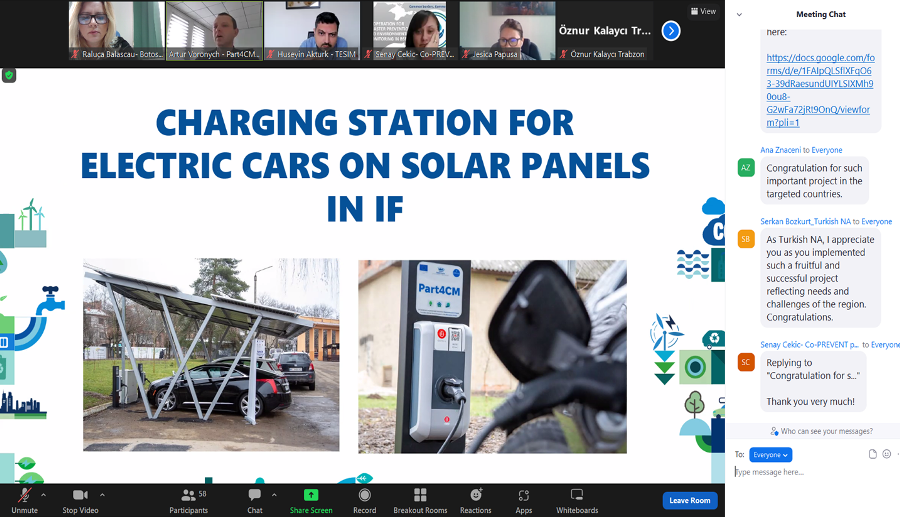Open emoji picker in chat input
This screenshot has width=900, height=517.
(887, 454)
